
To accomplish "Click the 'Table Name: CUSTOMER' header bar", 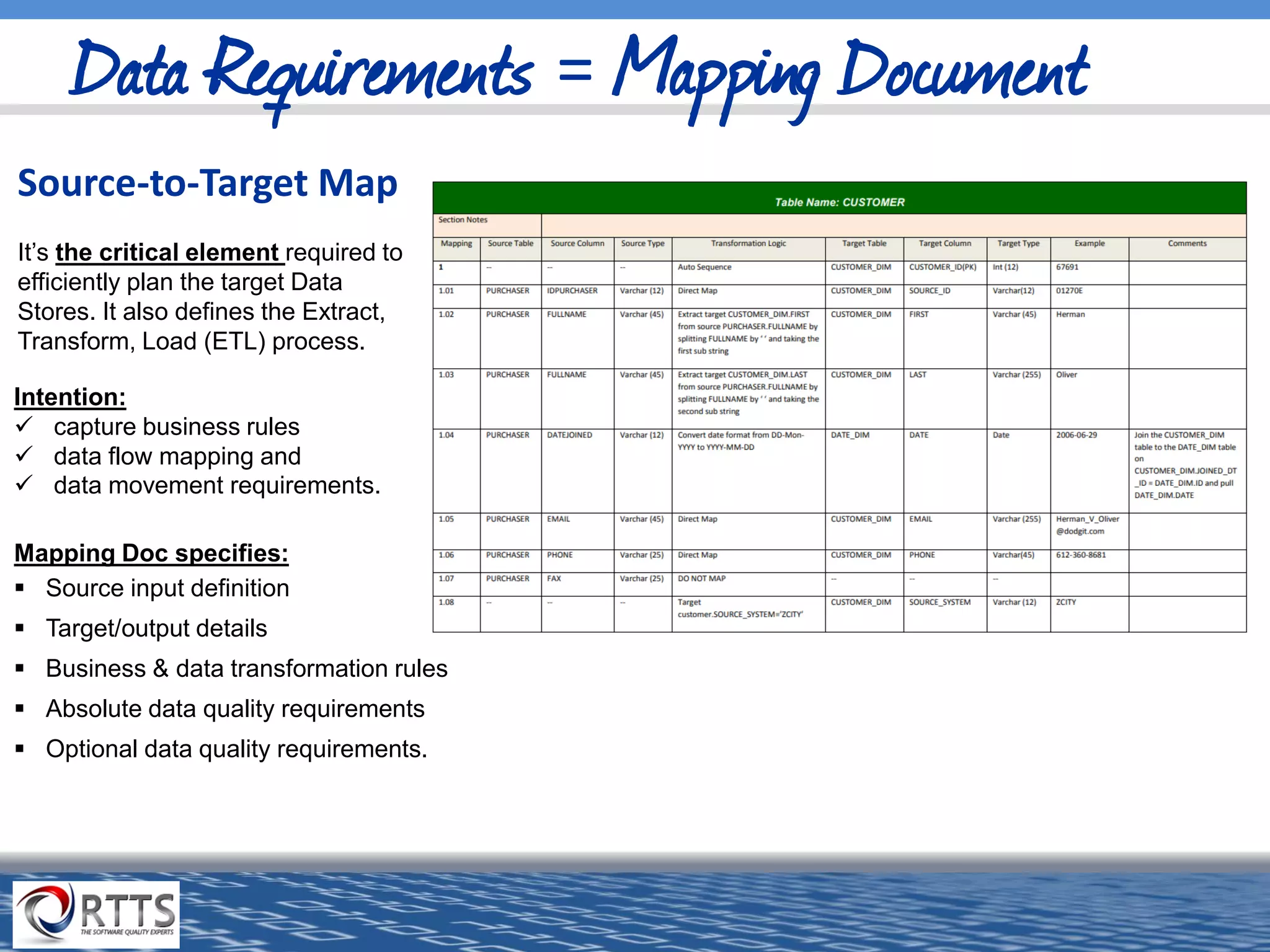I will 839,198.
